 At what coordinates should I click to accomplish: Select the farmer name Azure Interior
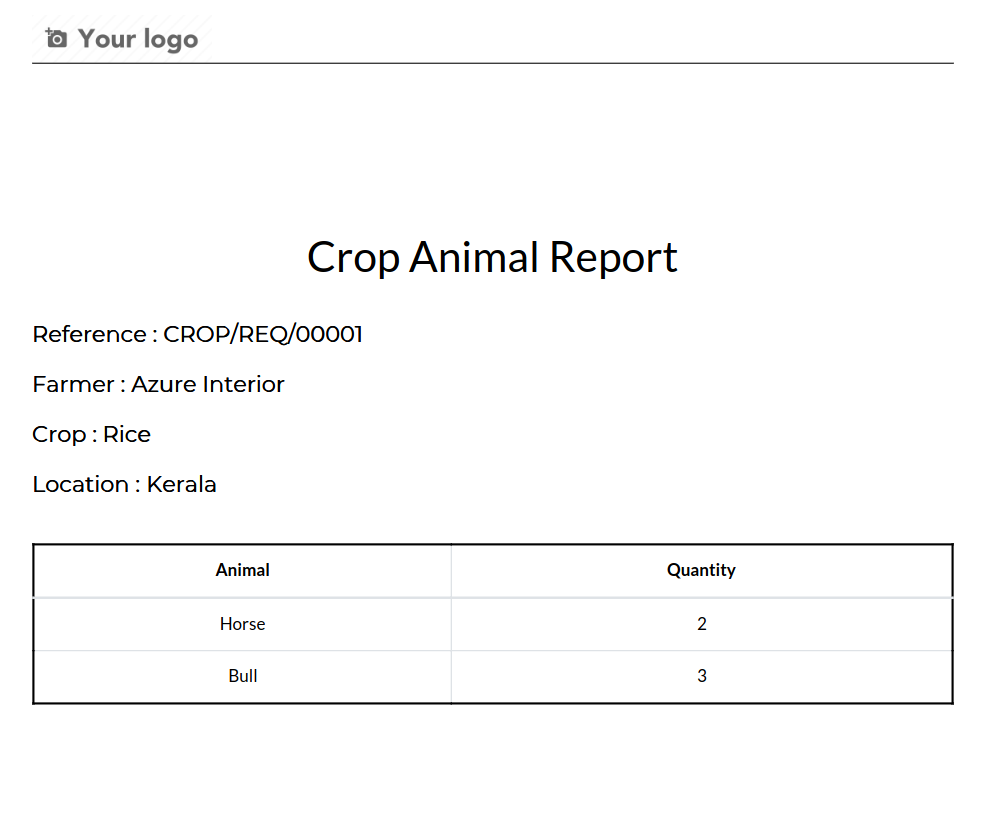tap(208, 384)
